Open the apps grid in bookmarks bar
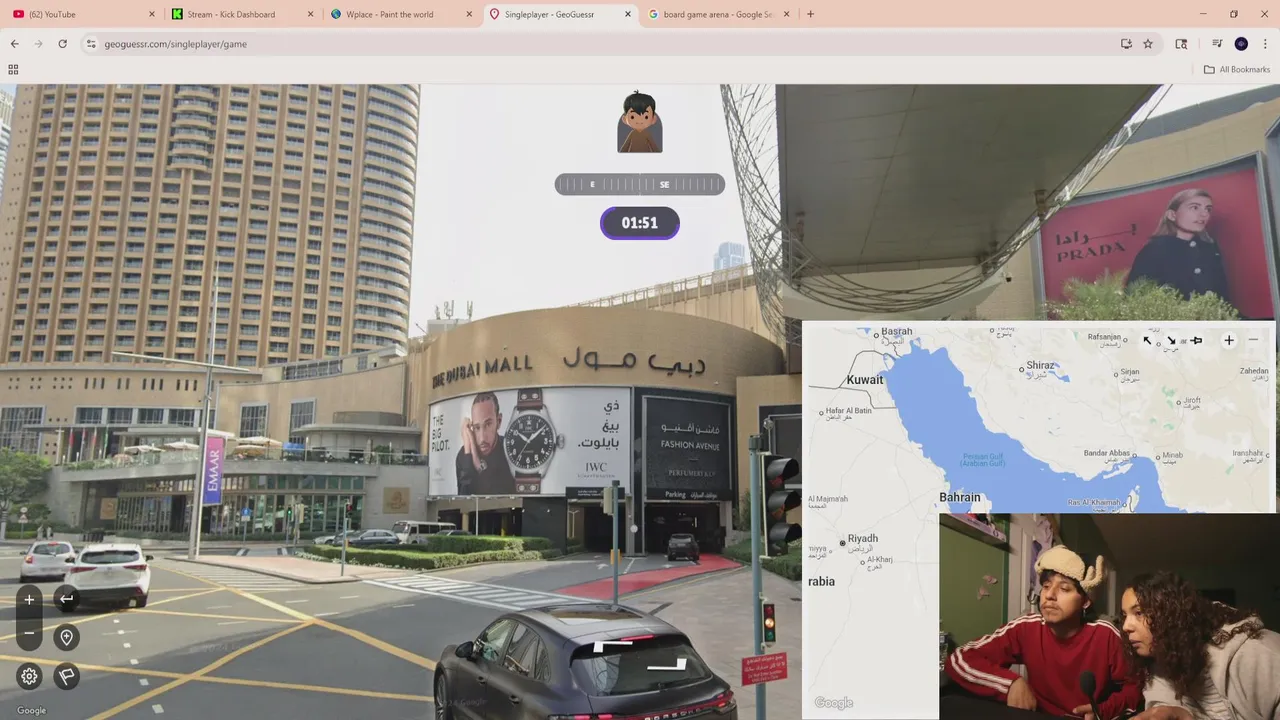The height and width of the screenshot is (720, 1280). (x=13, y=70)
